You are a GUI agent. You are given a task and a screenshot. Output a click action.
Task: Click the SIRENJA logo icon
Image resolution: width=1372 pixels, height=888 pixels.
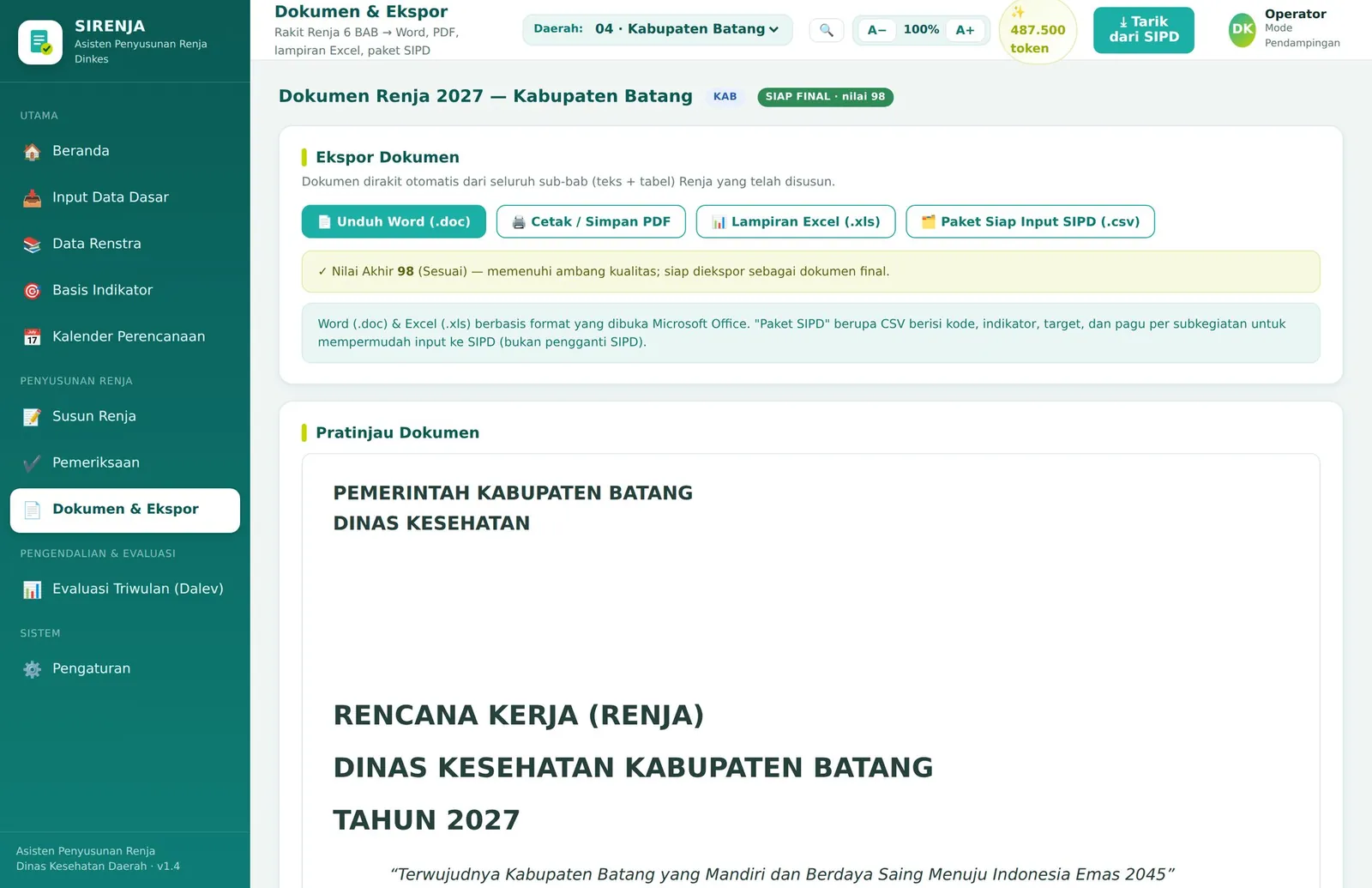(x=40, y=42)
